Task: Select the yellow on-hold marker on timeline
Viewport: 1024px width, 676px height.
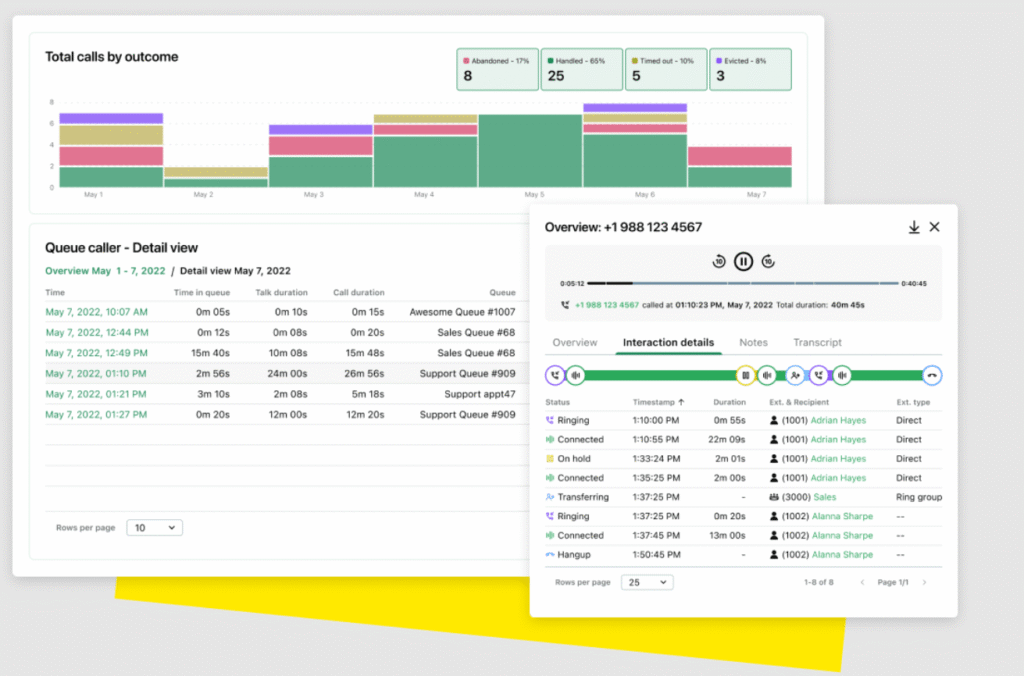Action: (745, 376)
